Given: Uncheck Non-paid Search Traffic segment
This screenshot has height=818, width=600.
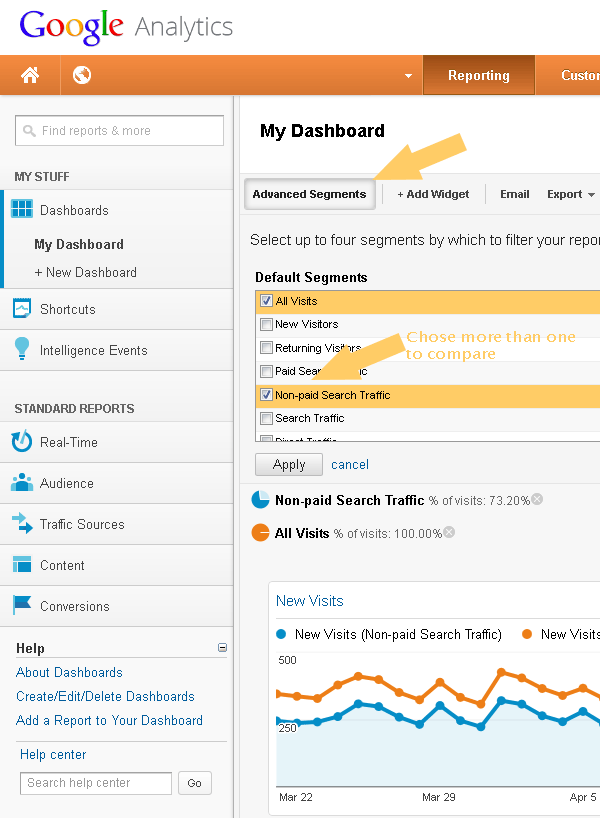Looking at the screenshot, I should 267,395.
